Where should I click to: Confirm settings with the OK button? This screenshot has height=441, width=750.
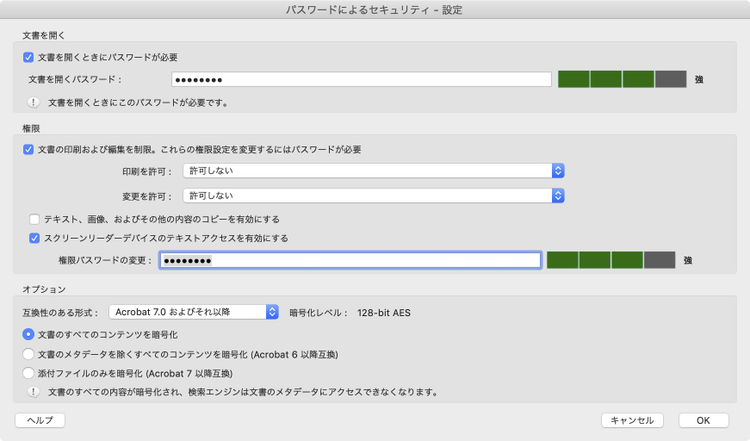coord(704,420)
